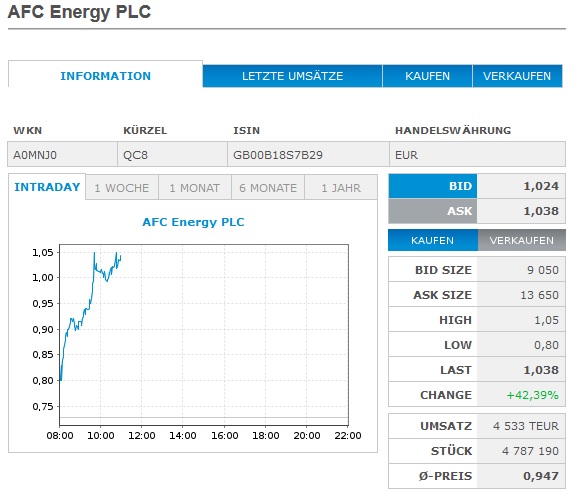Click the KÜRZEL column header
588x492 pixels.
145,130
